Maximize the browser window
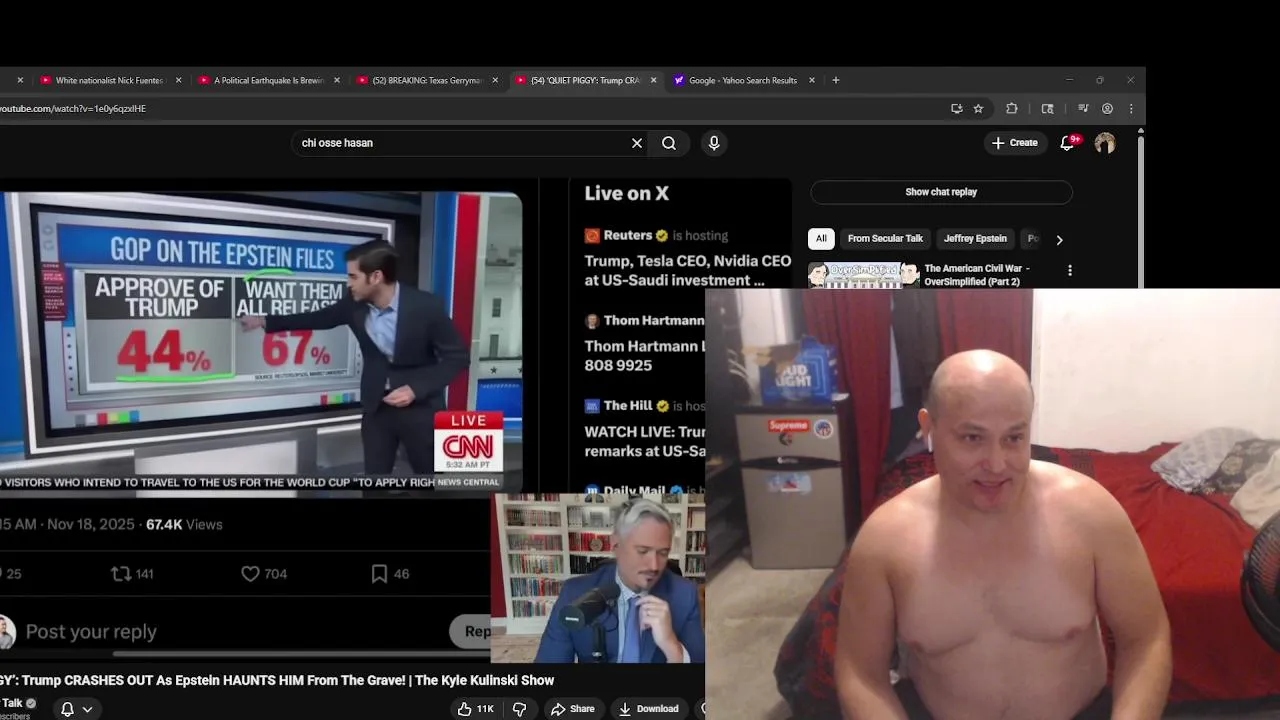This screenshot has height=720, width=1280. pos(1099,80)
